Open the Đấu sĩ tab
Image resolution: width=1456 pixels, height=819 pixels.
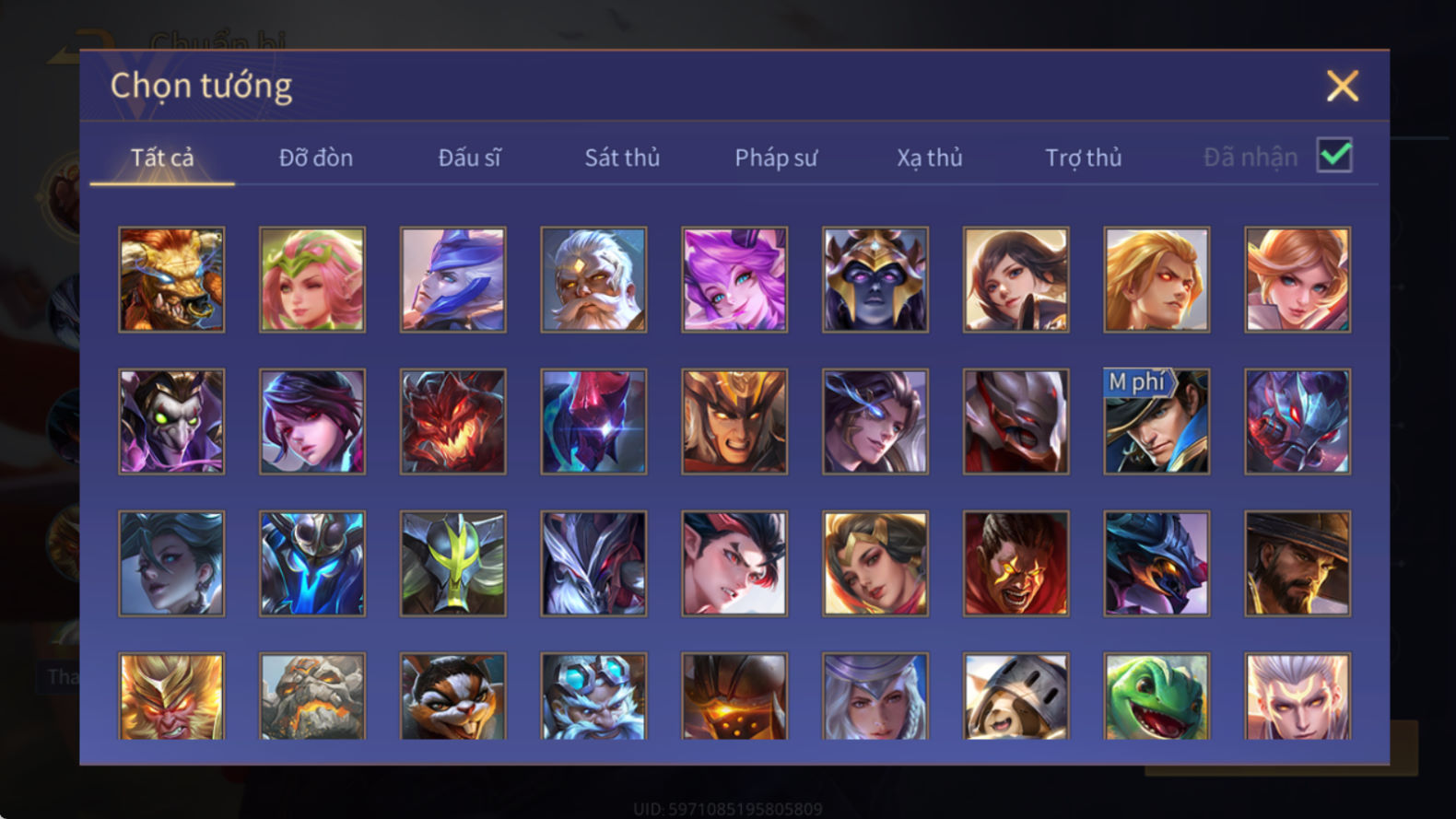click(469, 158)
